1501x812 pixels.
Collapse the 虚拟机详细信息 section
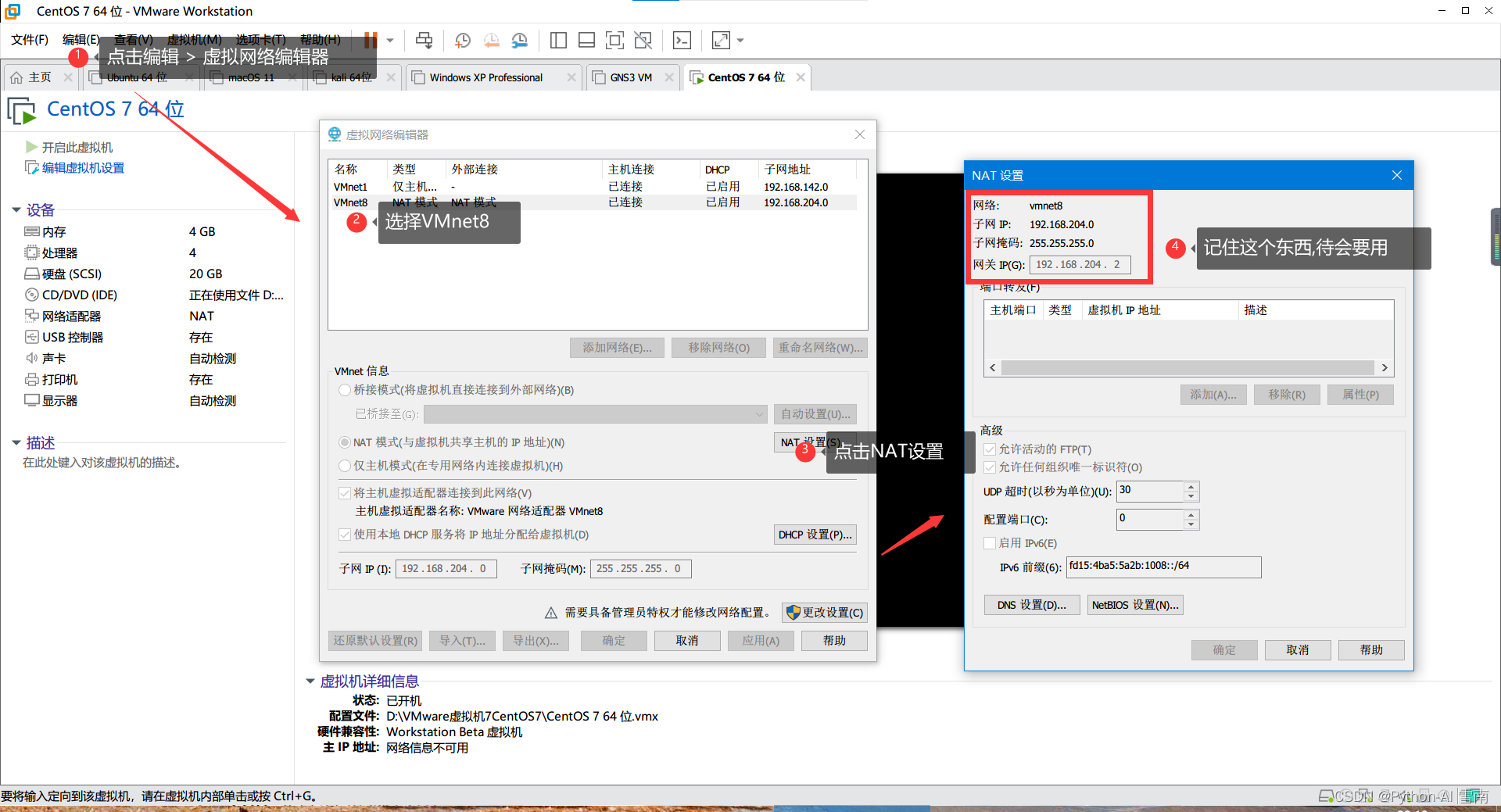coord(310,681)
